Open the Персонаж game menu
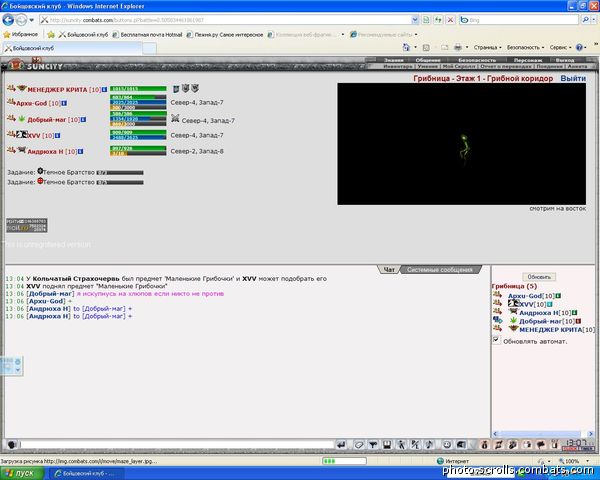 527,60
